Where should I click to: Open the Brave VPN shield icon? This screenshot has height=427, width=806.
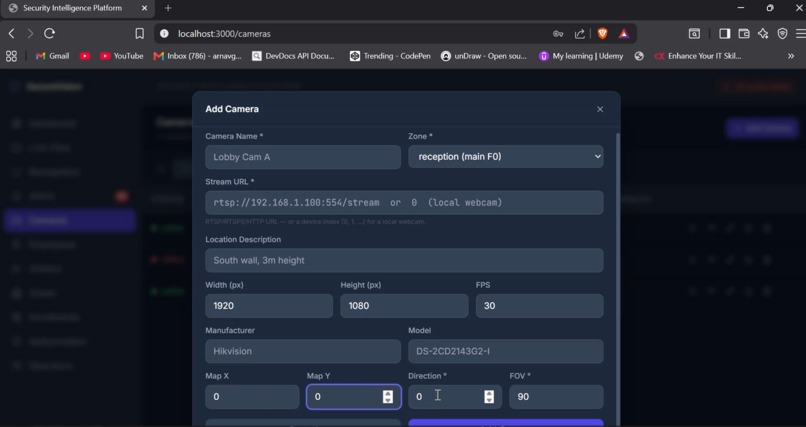(782, 33)
